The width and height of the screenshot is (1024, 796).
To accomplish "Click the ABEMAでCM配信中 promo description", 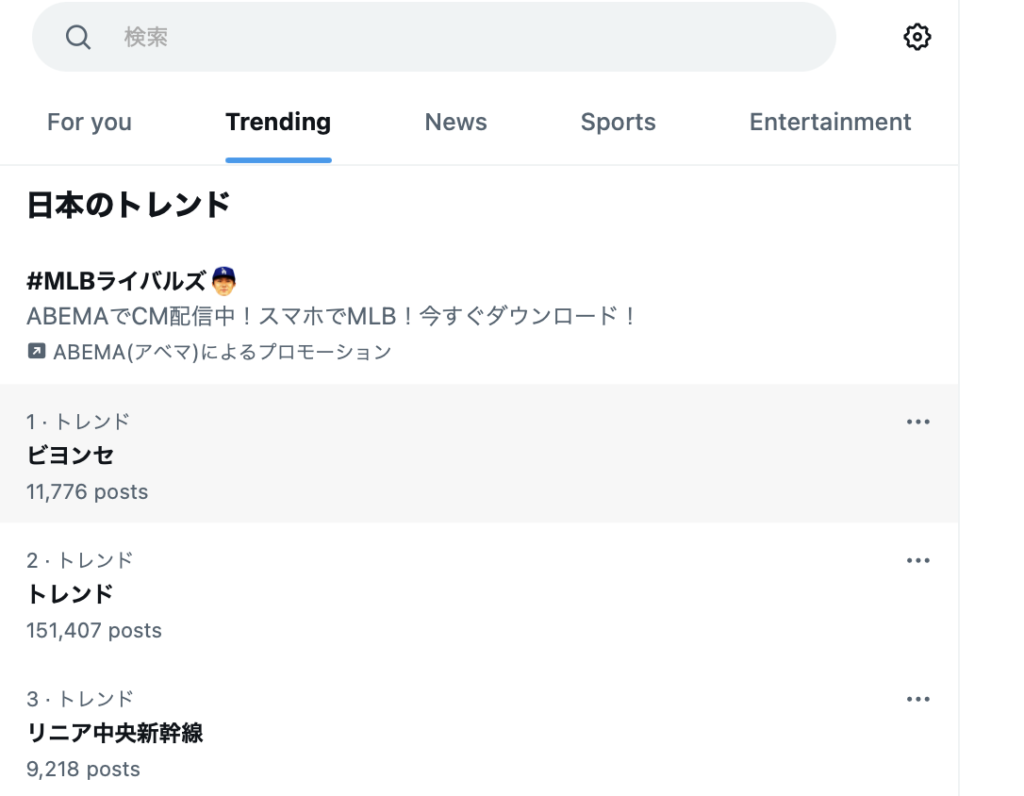I will [332, 316].
